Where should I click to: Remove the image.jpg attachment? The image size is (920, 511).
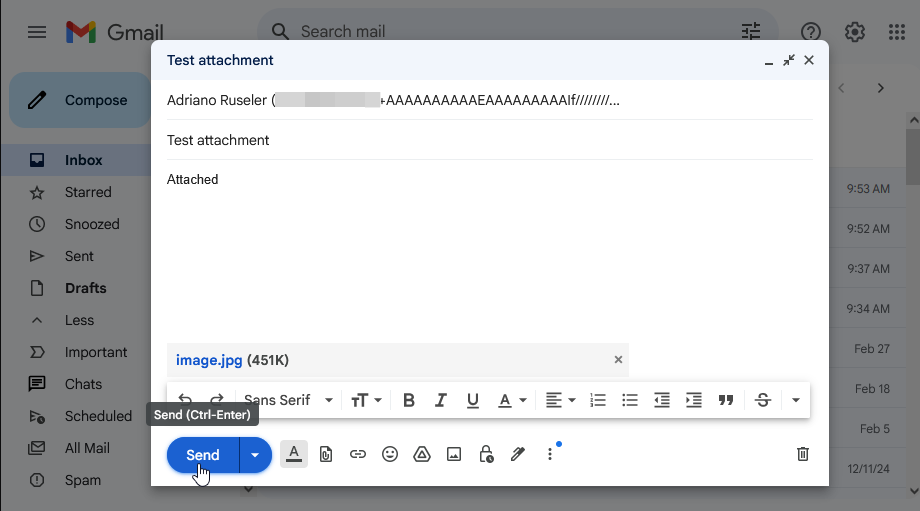[618, 360]
